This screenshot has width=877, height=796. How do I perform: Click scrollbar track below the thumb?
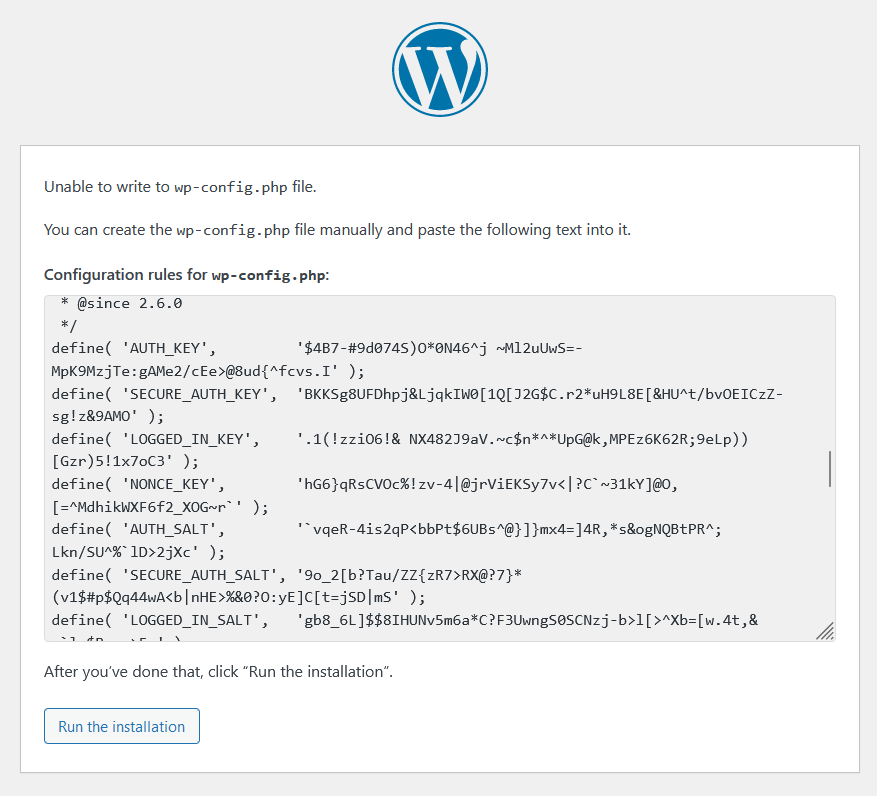point(829,554)
